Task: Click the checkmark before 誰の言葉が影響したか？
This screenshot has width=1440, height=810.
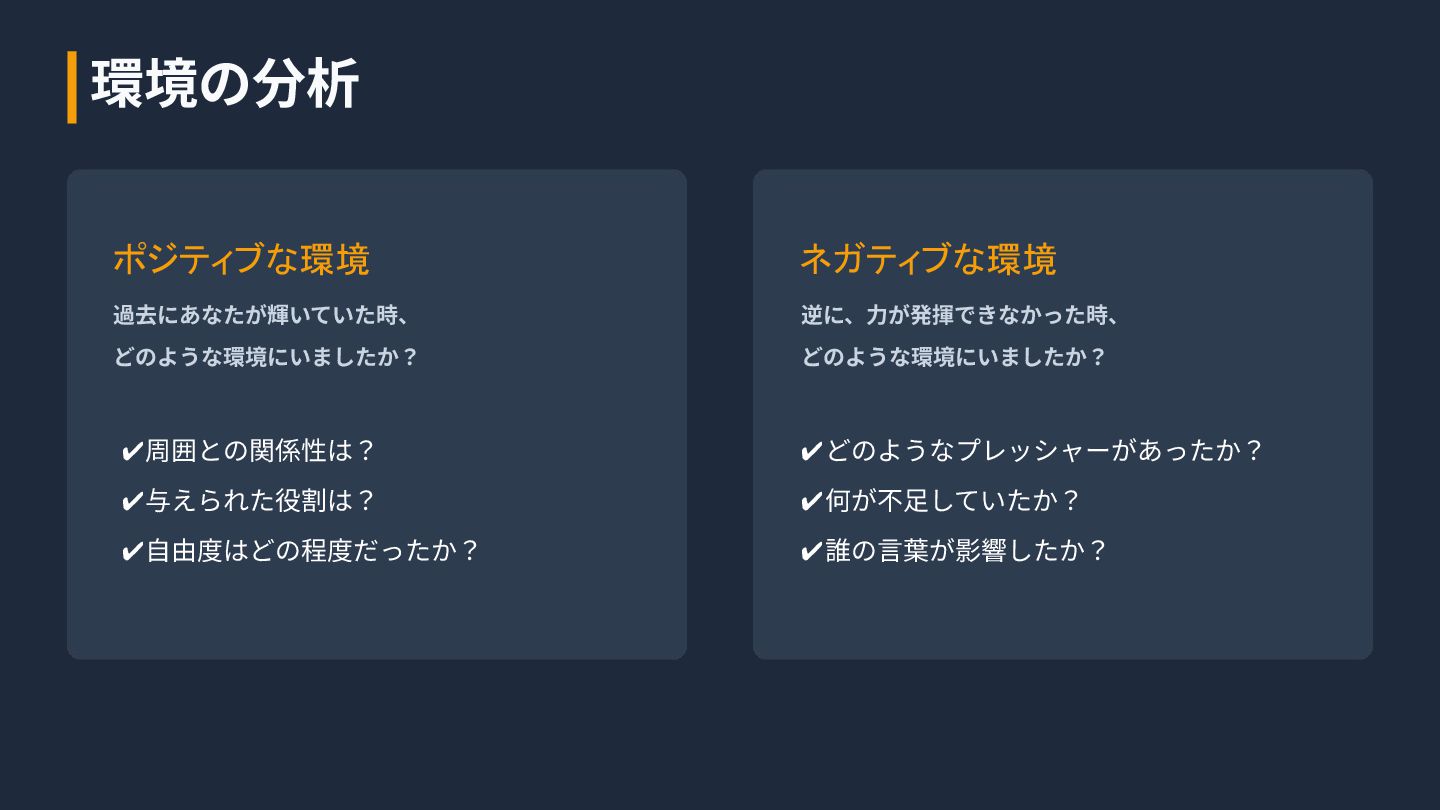Action: (x=812, y=552)
